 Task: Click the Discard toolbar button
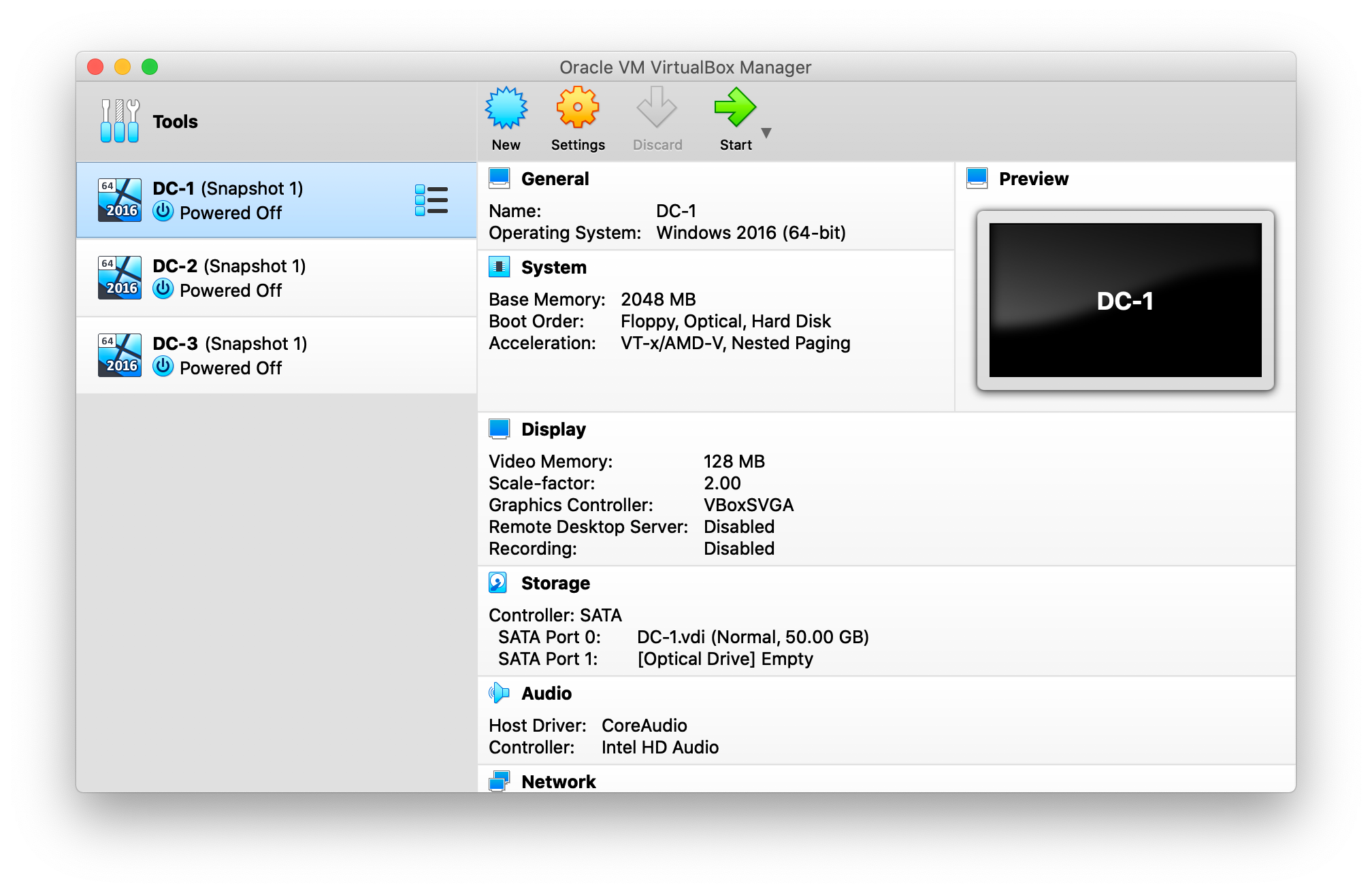point(657,118)
